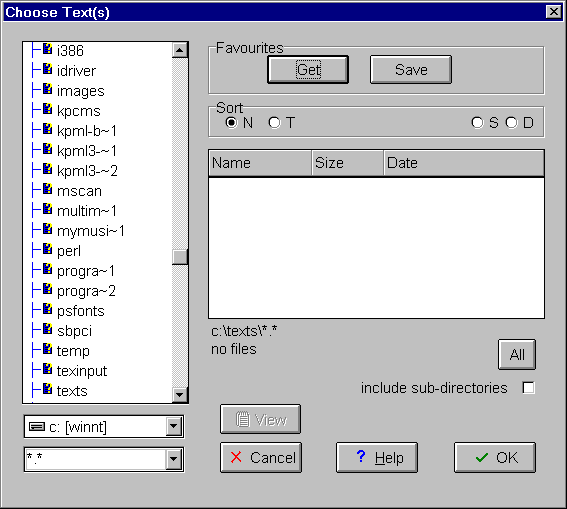
Task: Open the *.* file filter dropdown
Action: [x=174, y=459]
